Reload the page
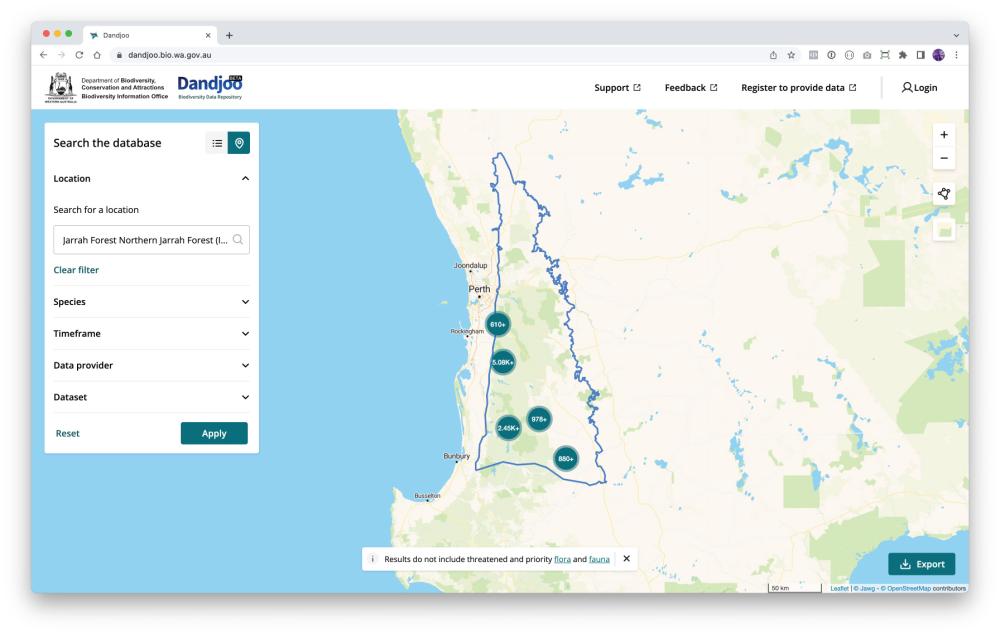Image resolution: width=1000 pixels, height=634 pixels. tap(79, 55)
